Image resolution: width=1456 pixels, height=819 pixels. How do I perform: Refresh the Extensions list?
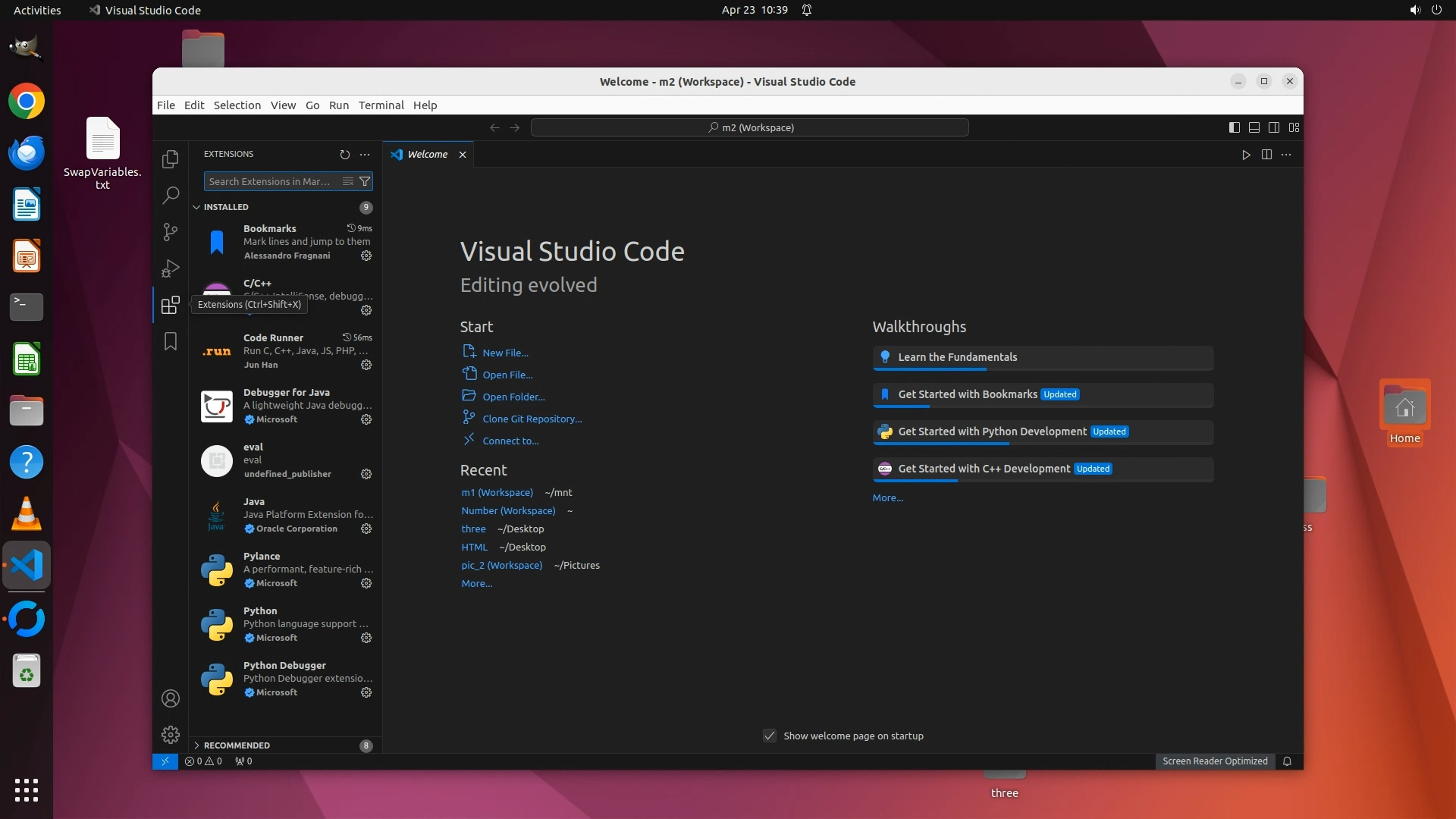pos(345,154)
